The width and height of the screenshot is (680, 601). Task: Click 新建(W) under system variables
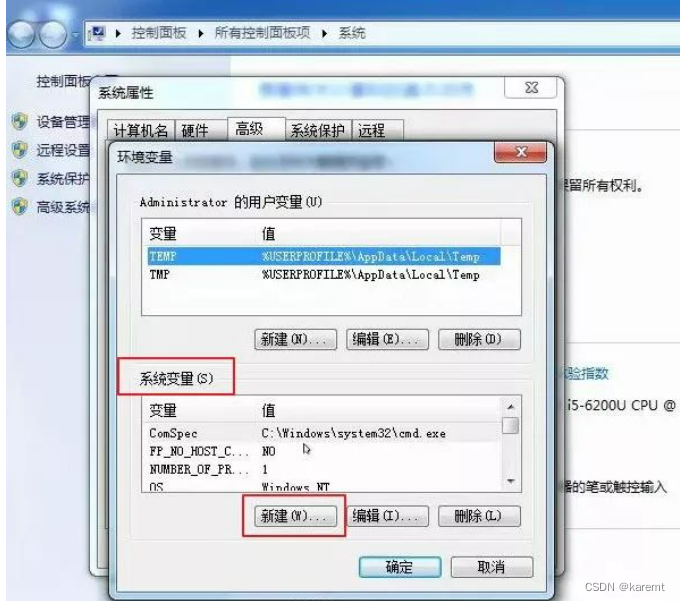pos(295,516)
